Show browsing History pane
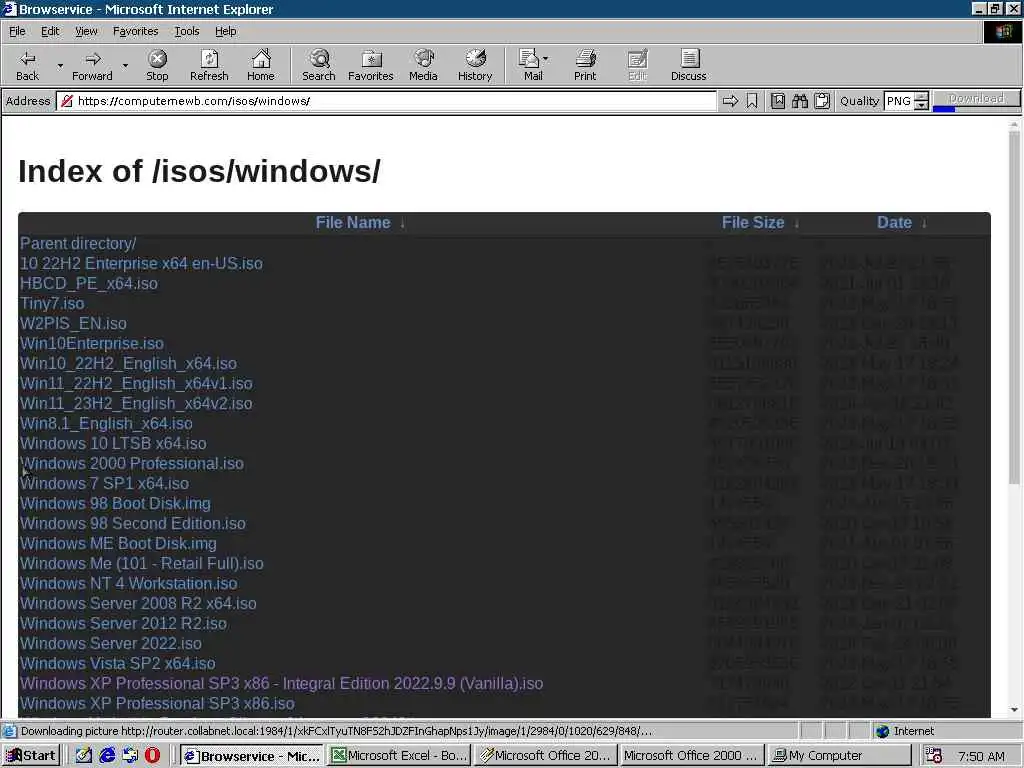This screenshot has height=768, width=1024. click(475, 65)
